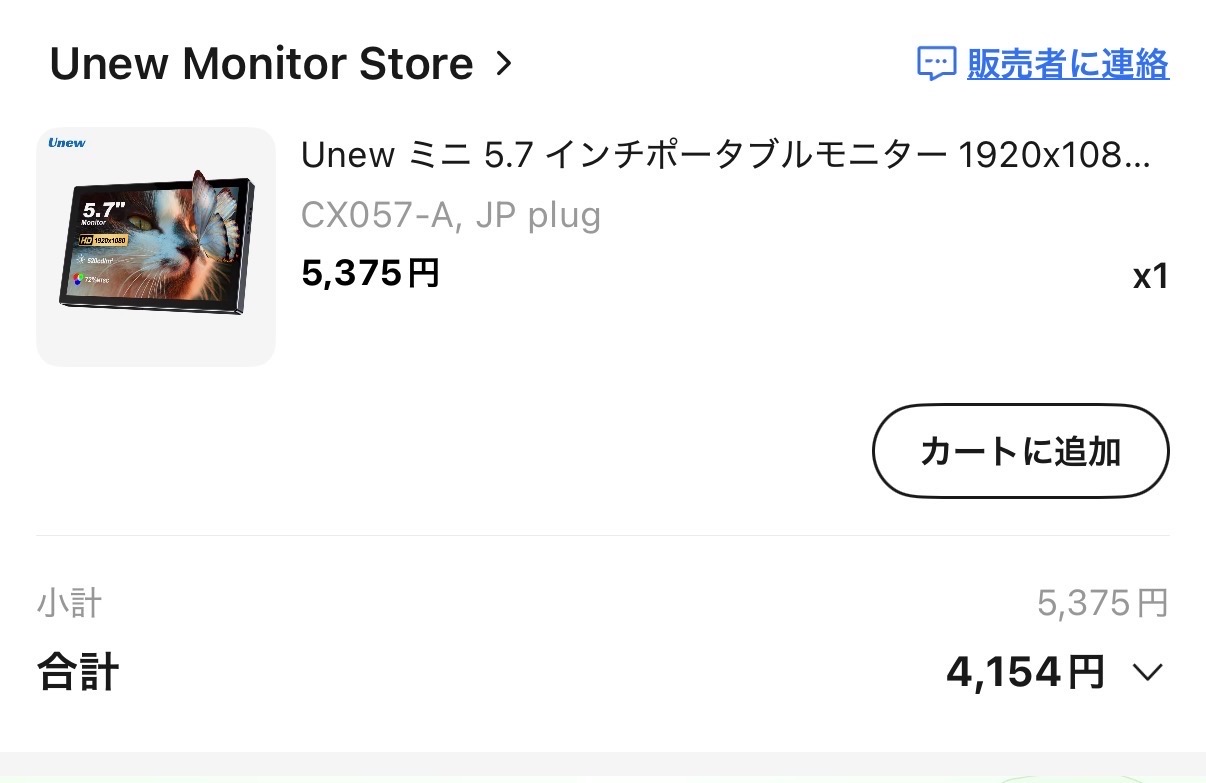Click the grey subtotal amount 5,375円
Image resolution: width=1206 pixels, height=783 pixels.
pos(1102,603)
